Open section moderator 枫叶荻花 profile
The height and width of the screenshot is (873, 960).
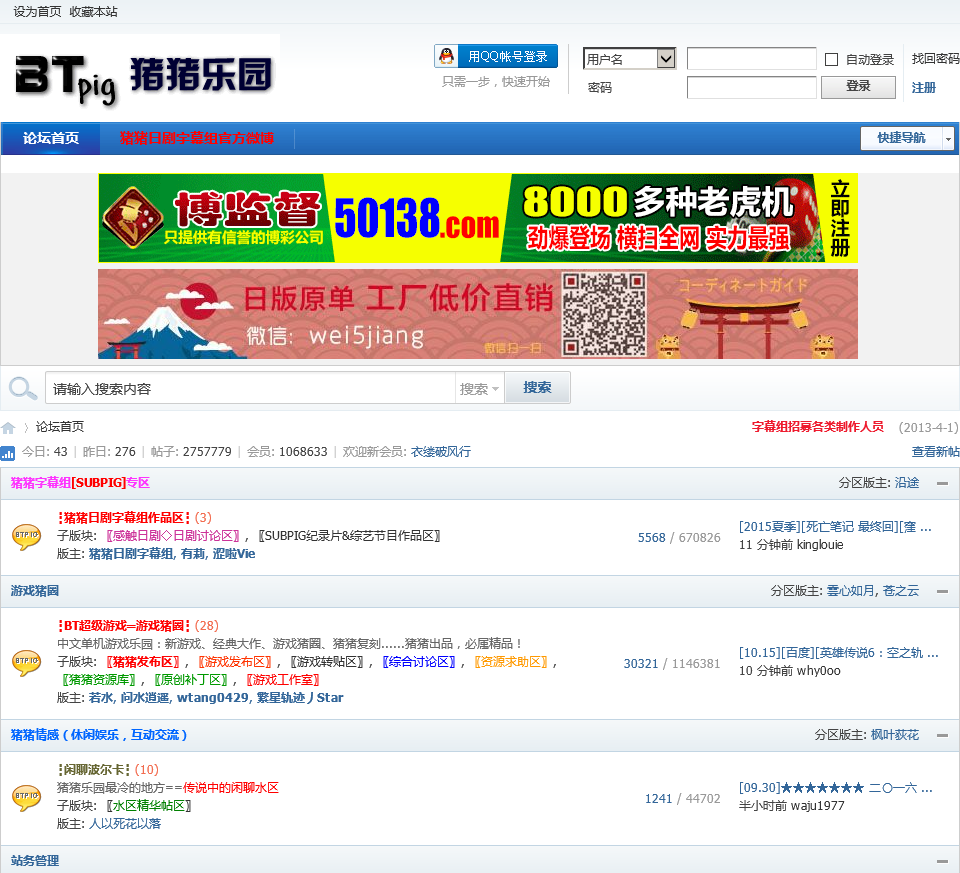click(x=894, y=735)
